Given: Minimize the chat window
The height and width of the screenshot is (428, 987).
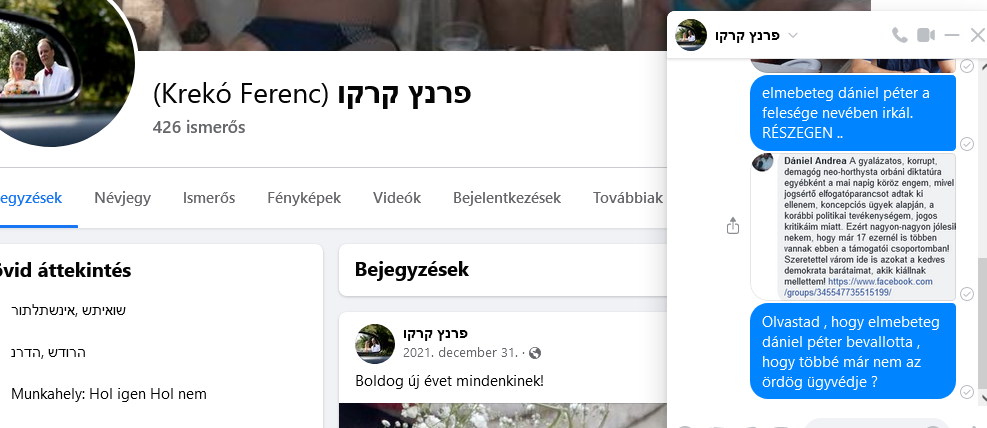Looking at the screenshot, I should [x=952, y=35].
